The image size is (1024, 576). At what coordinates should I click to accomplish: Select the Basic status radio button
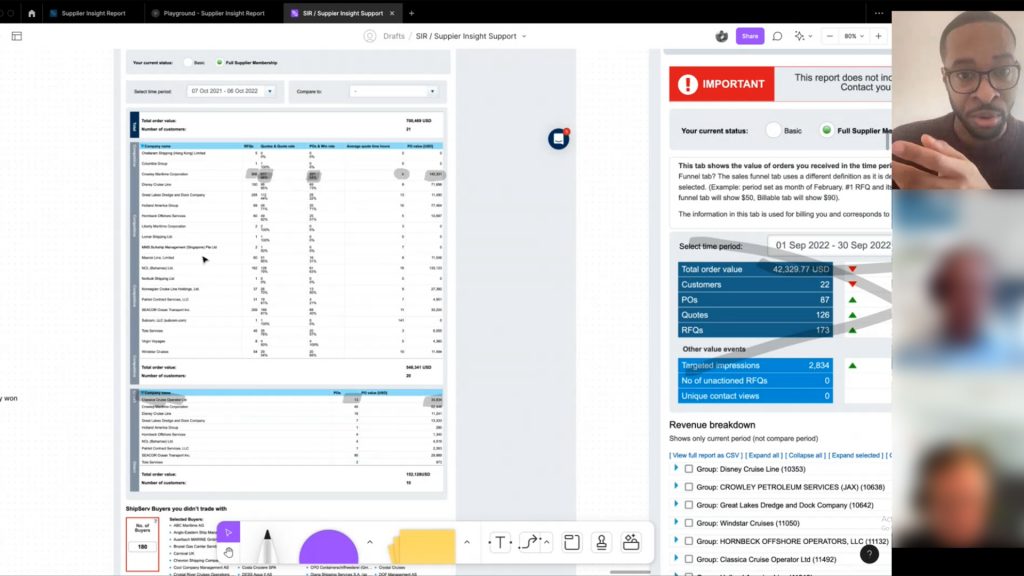pos(773,130)
